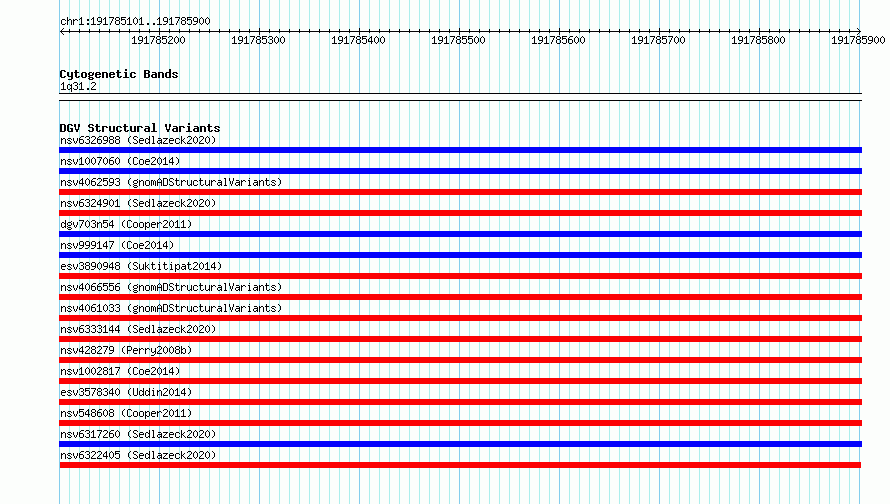Screen dimensions: 890x504
Task: Open esv3890948 (Suktitipat2014) variant label
Action: point(141,266)
